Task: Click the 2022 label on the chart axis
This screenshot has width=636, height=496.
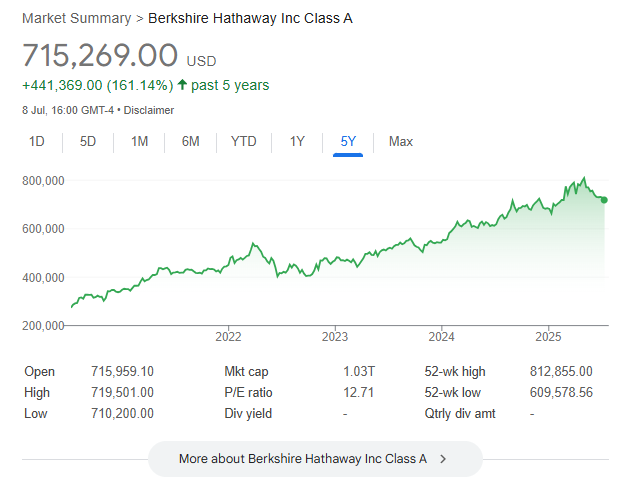Action: (228, 337)
